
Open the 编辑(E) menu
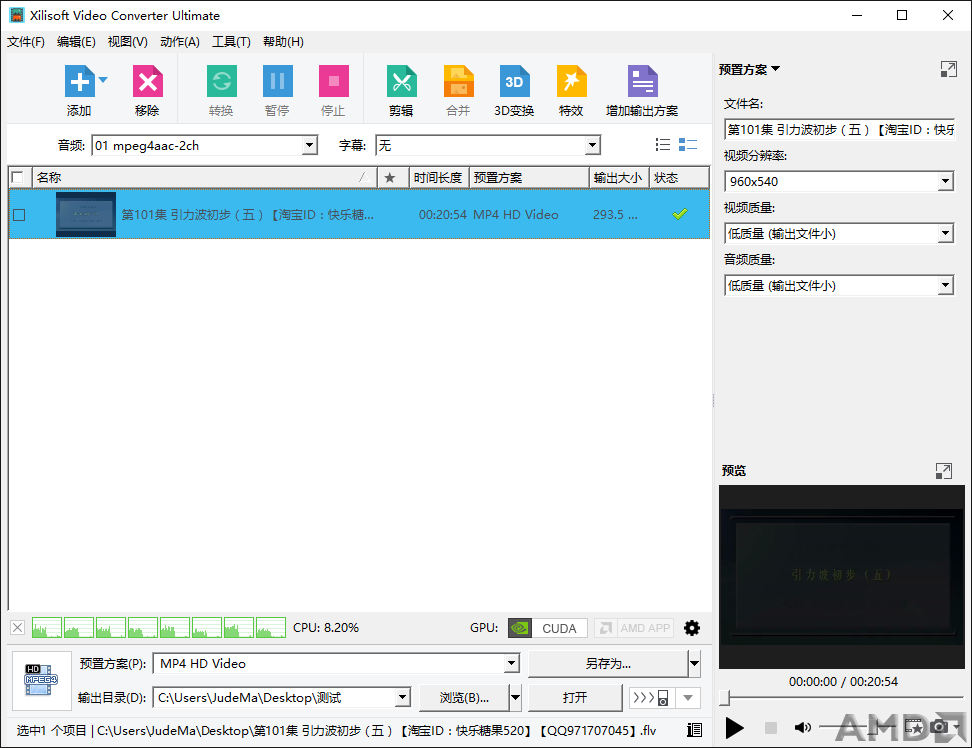[x=76, y=42]
